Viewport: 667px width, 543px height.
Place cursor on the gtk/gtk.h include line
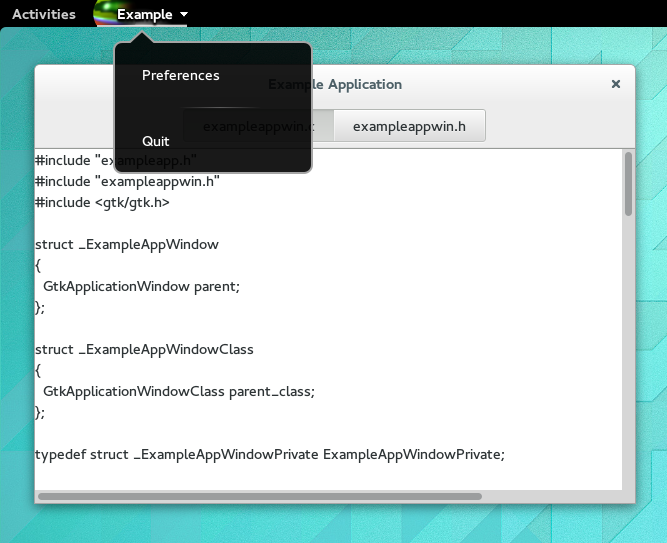(x=102, y=202)
